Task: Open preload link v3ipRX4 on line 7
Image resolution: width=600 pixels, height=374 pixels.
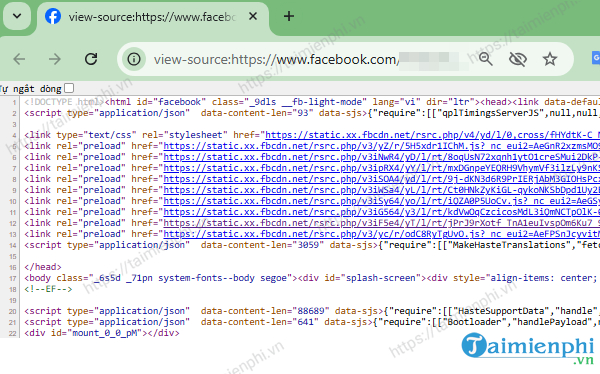Action: pos(382,168)
